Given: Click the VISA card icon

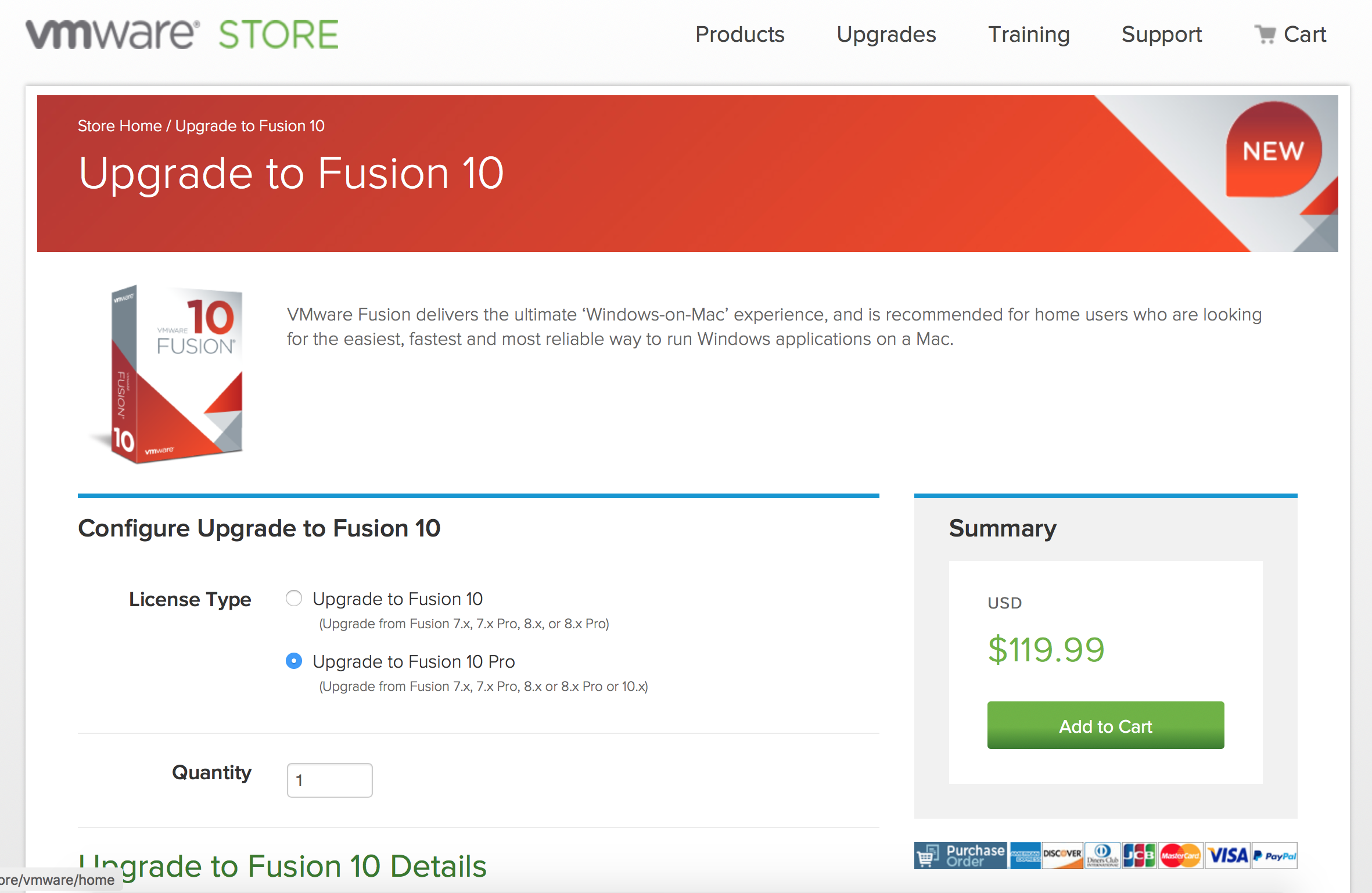Looking at the screenshot, I should pyautogui.click(x=1228, y=855).
